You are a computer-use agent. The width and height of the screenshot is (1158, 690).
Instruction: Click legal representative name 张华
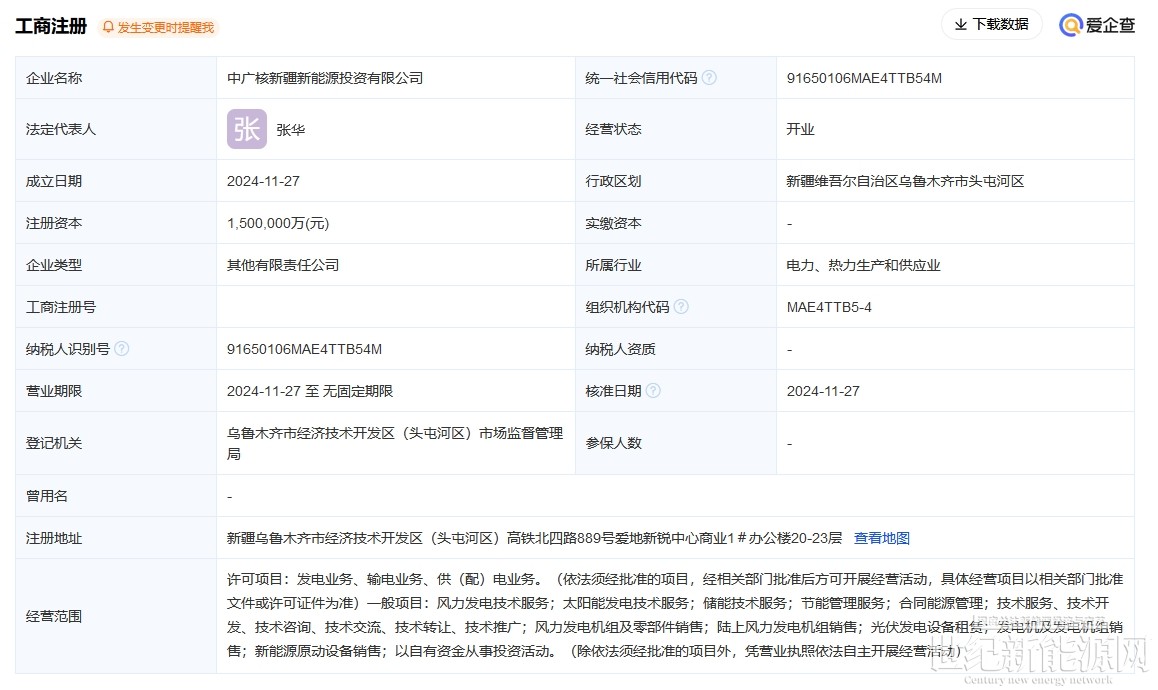pos(290,130)
